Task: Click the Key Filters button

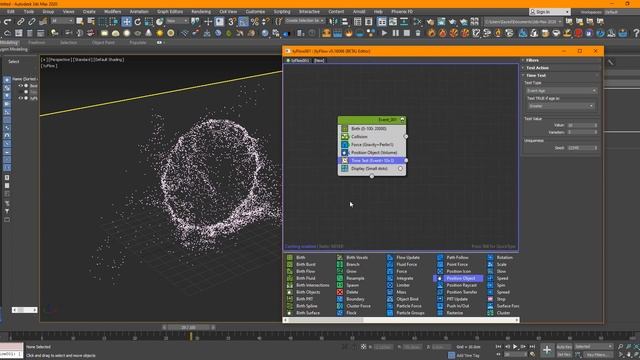Action: tap(597, 355)
